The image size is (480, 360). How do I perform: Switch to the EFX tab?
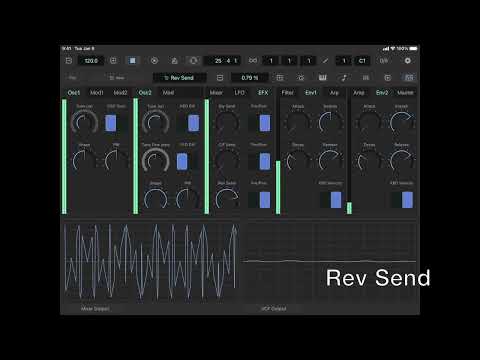[x=263, y=93]
